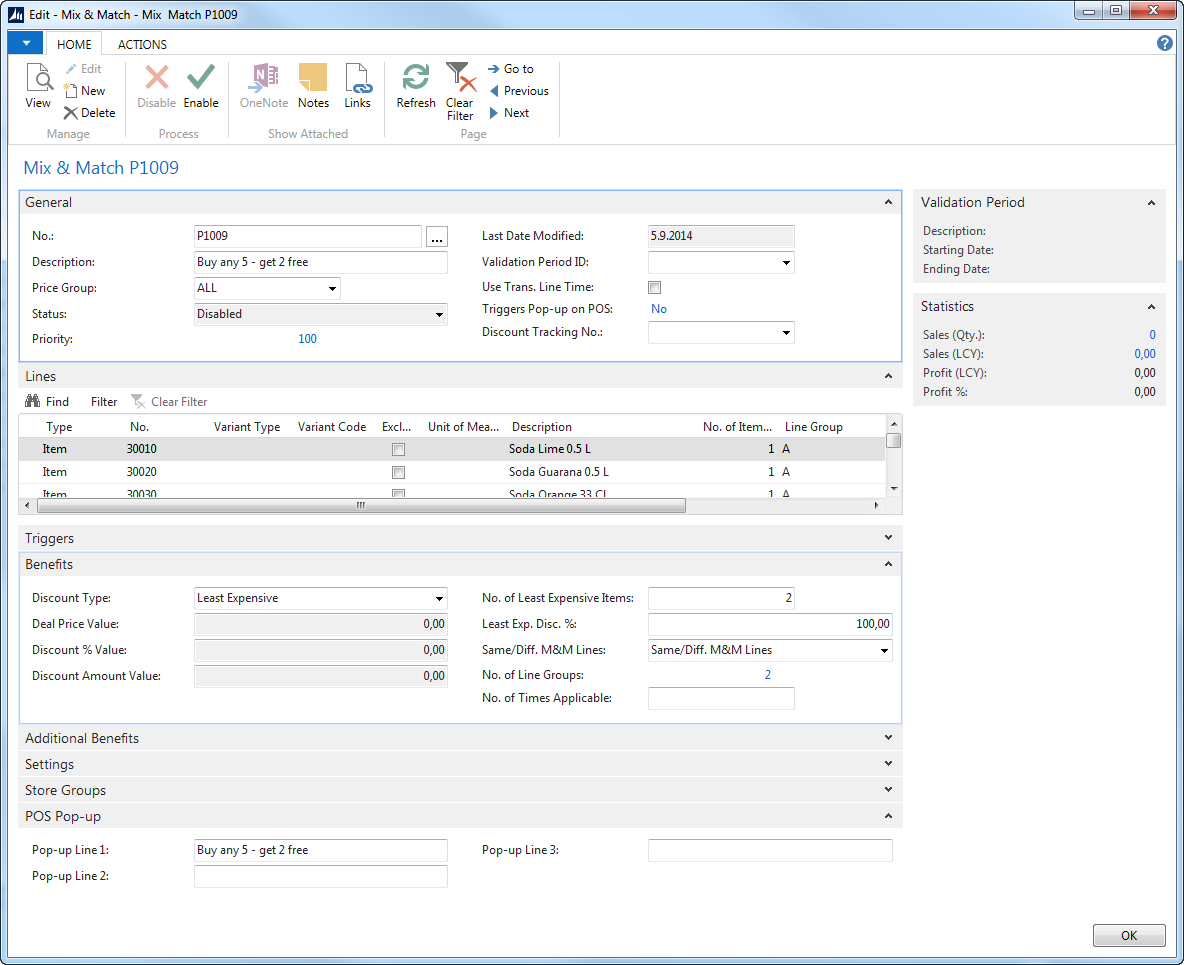Click the OK button
Image resolution: width=1184 pixels, height=965 pixels.
(x=1128, y=936)
